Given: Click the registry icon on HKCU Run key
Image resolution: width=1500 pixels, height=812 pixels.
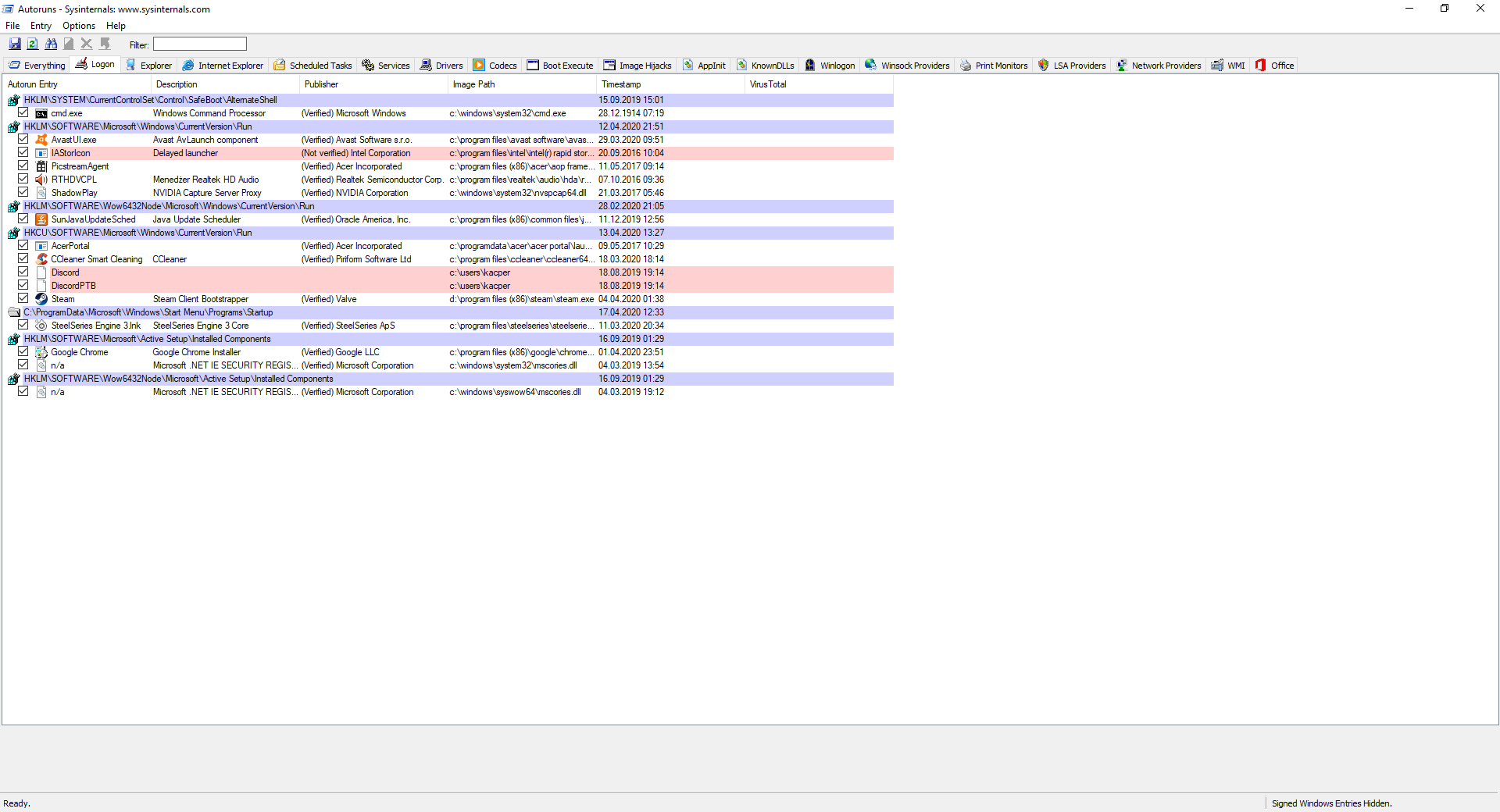Looking at the screenshot, I should pos(13,233).
